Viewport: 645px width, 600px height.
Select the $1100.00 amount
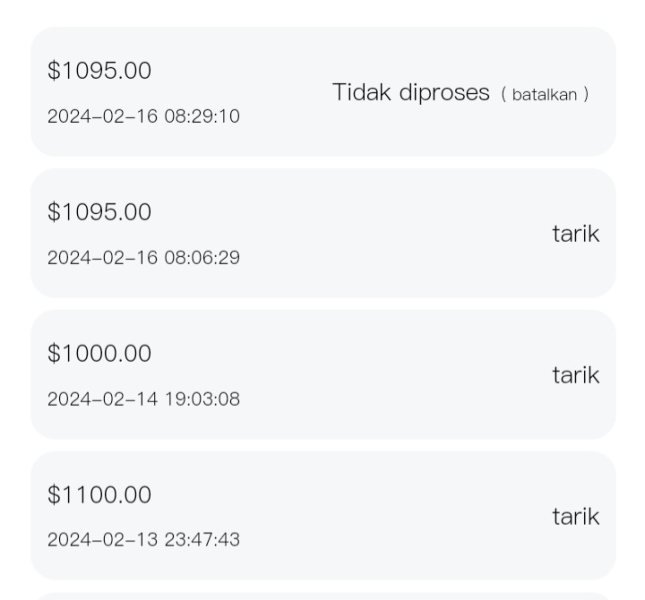click(x=99, y=495)
